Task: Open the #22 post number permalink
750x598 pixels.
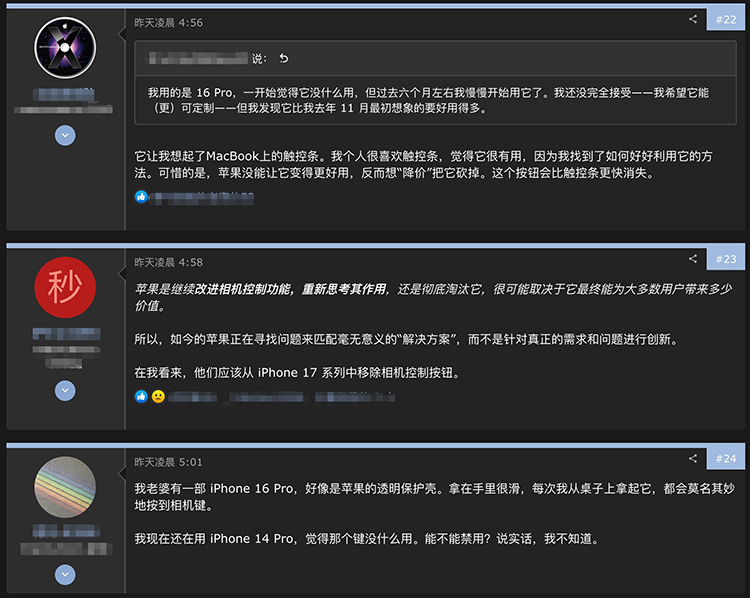Action: 726,19
